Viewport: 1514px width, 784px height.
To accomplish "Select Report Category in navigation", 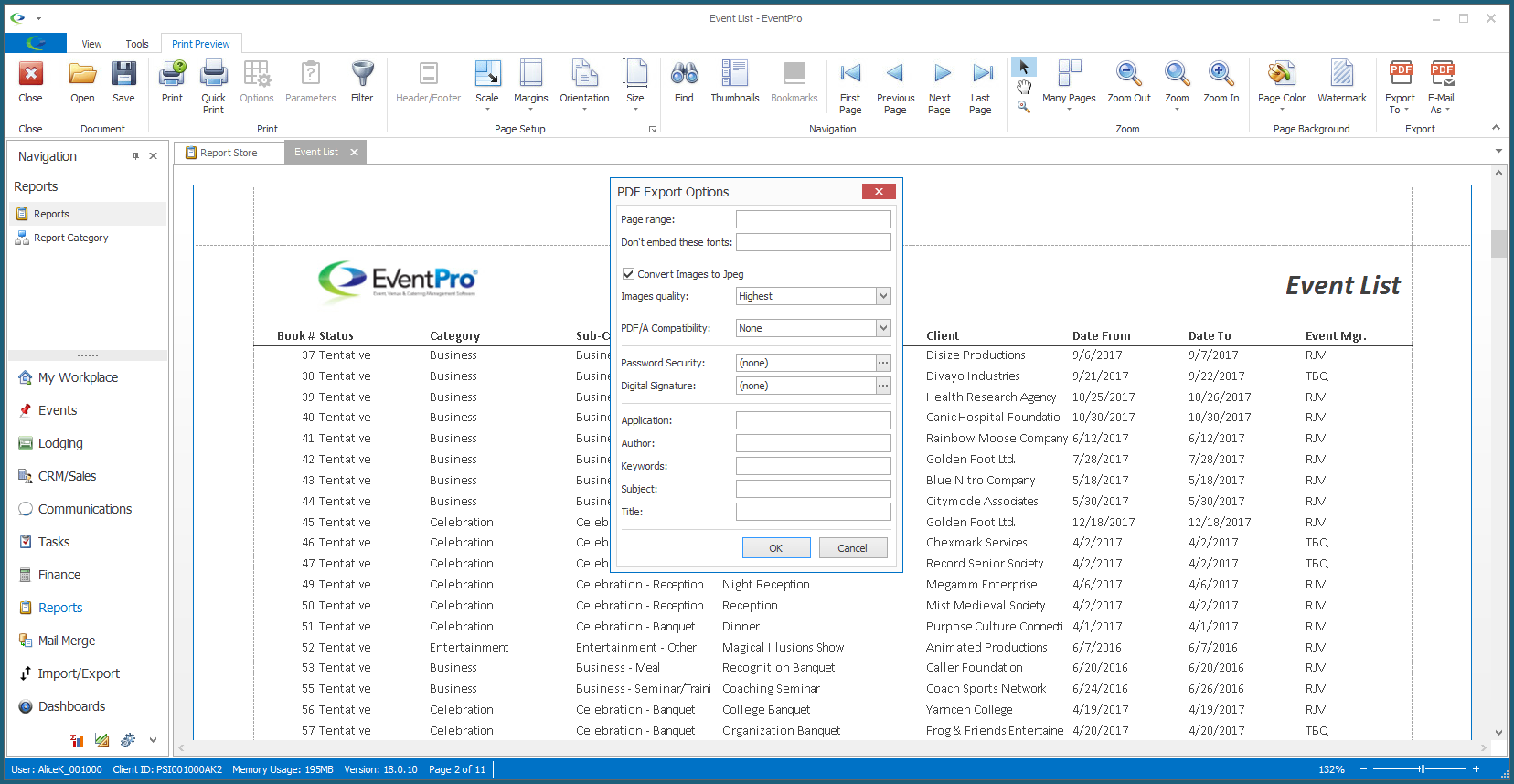I will (70, 238).
